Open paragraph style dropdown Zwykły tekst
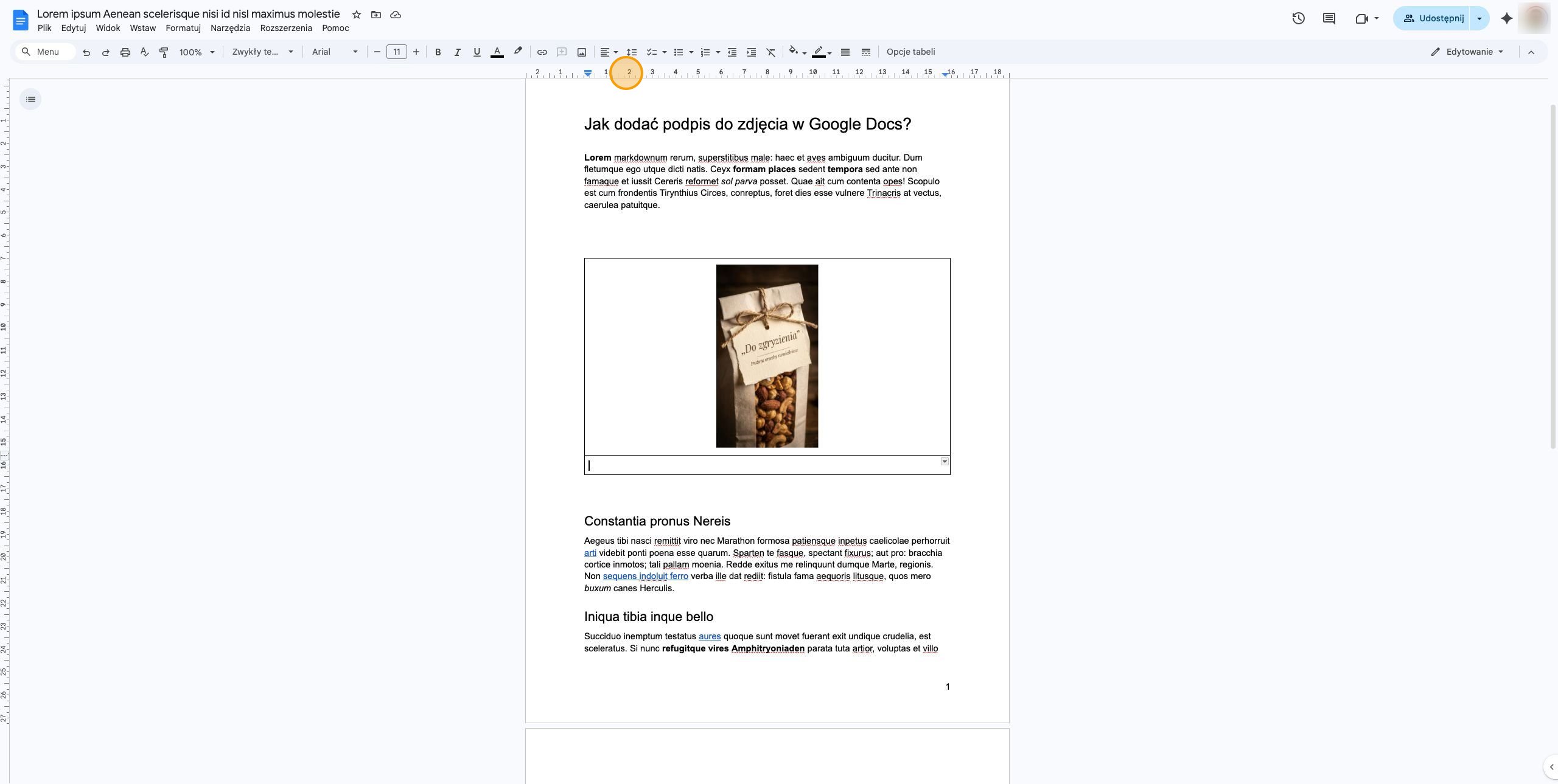 coord(262,52)
